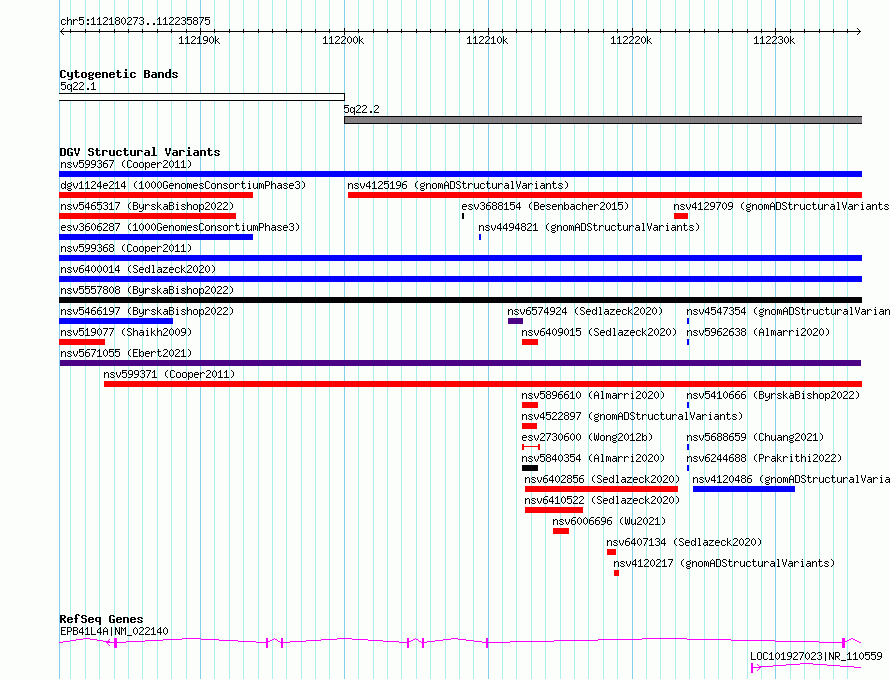Image resolution: width=890 pixels, height=679 pixels.
Task: Open nsv4125196 gnomAD structural variant label
Action: point(458,185)
